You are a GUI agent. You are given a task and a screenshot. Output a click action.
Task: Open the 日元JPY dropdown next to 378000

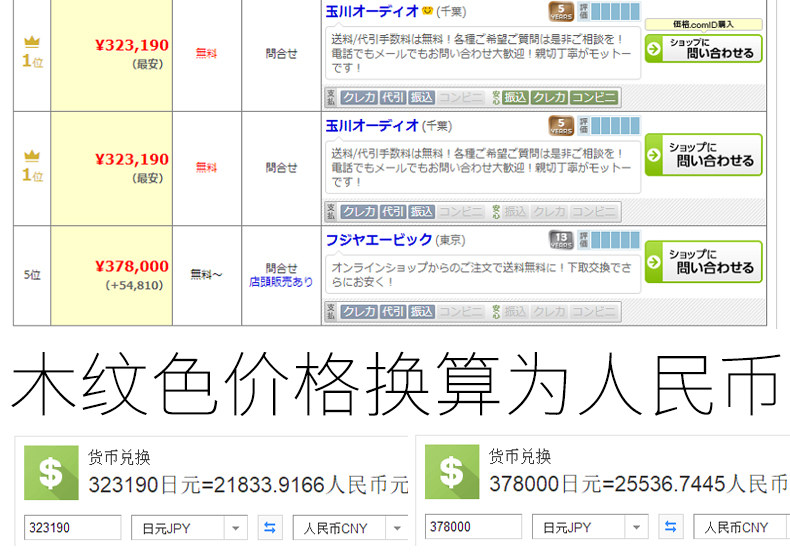[590, 527]
